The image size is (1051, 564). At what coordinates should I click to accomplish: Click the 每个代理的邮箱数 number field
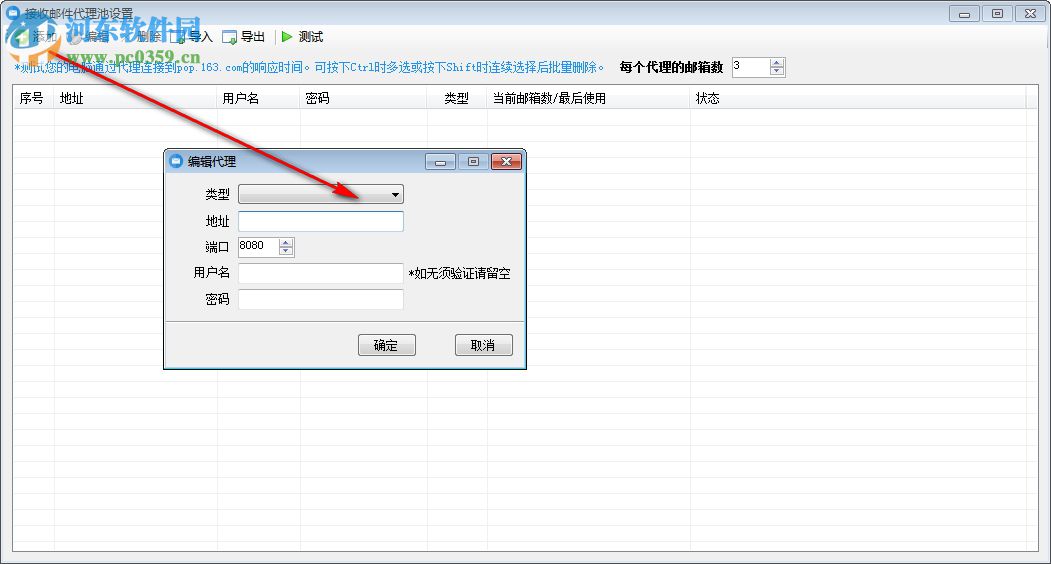[x=751, y=67]
